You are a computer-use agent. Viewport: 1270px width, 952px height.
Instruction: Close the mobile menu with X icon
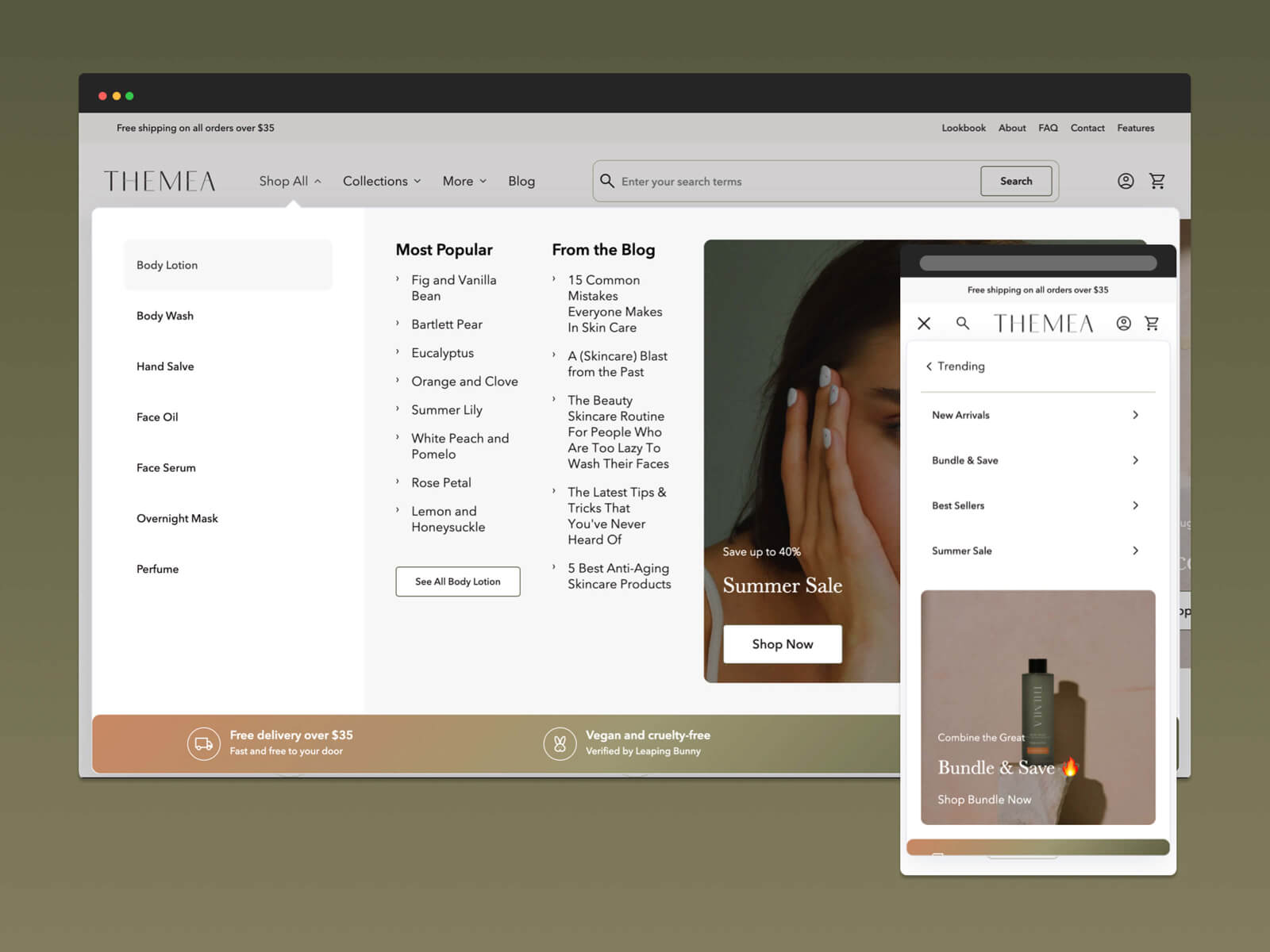tap(924, 324)
